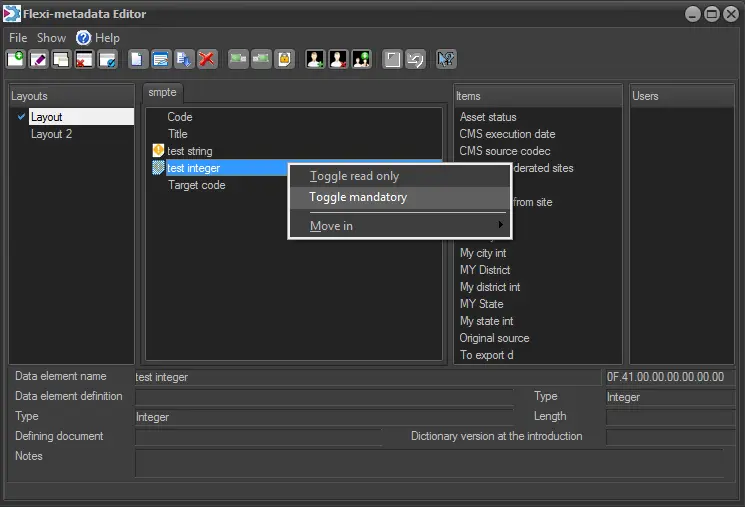Click the delete layout icon with red X
Viewport: 745px width, 507px height.
84,59
